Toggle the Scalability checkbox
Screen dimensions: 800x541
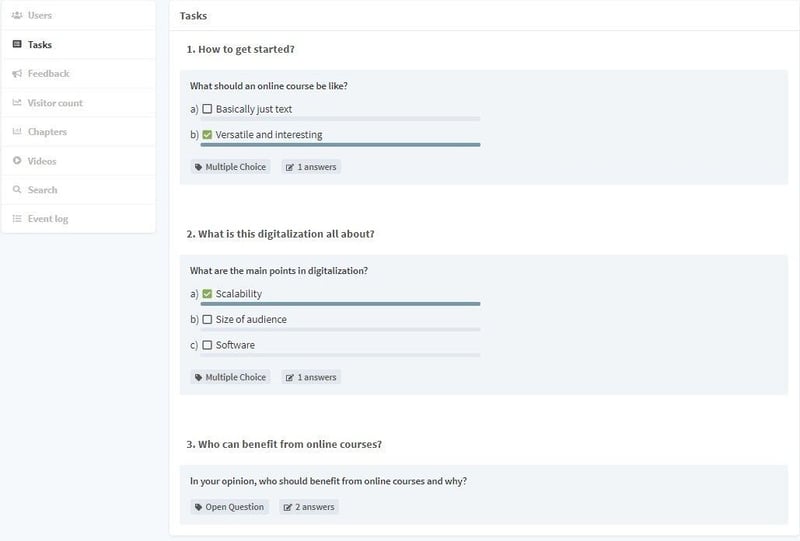[207, 293]
